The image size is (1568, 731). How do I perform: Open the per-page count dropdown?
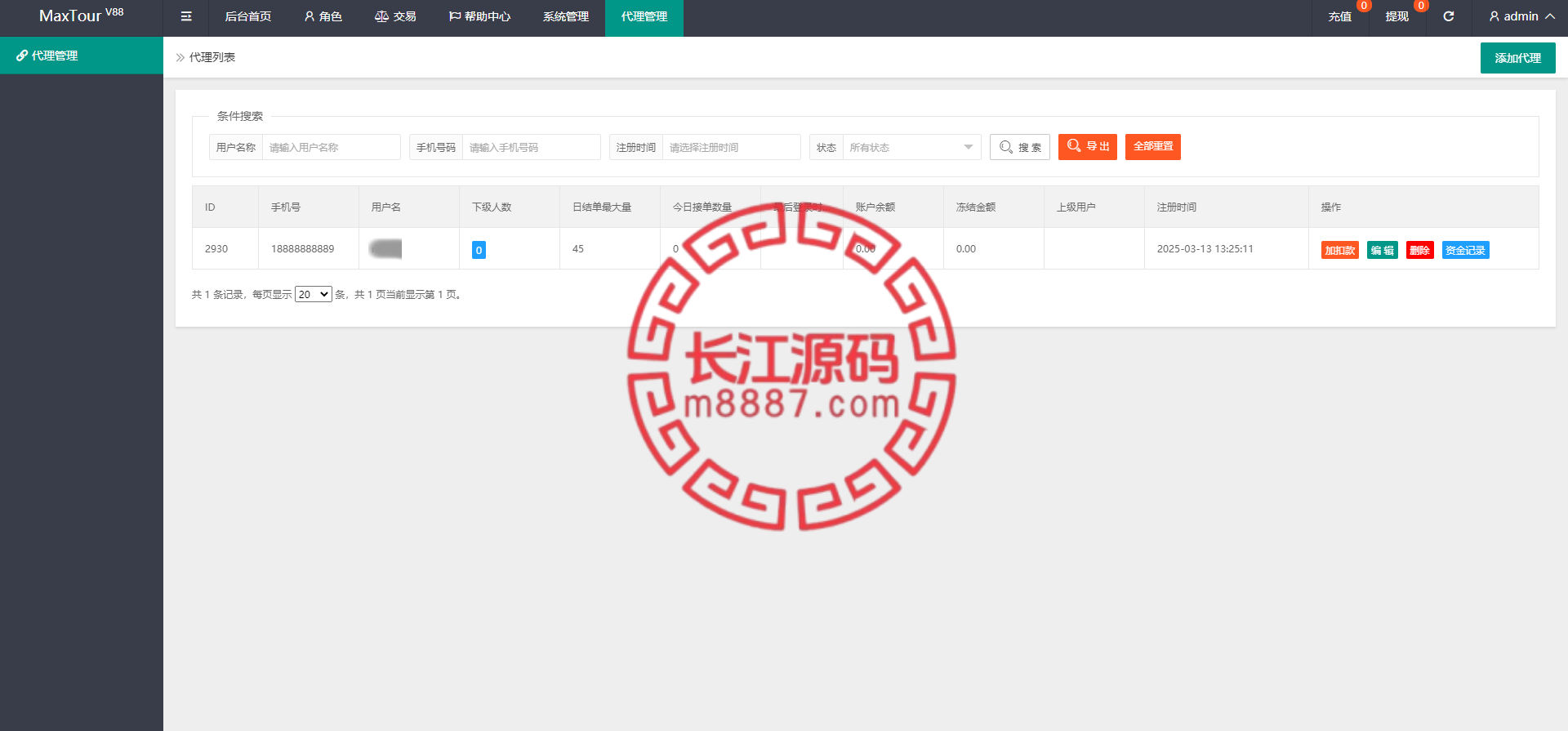tap(314, 294)
